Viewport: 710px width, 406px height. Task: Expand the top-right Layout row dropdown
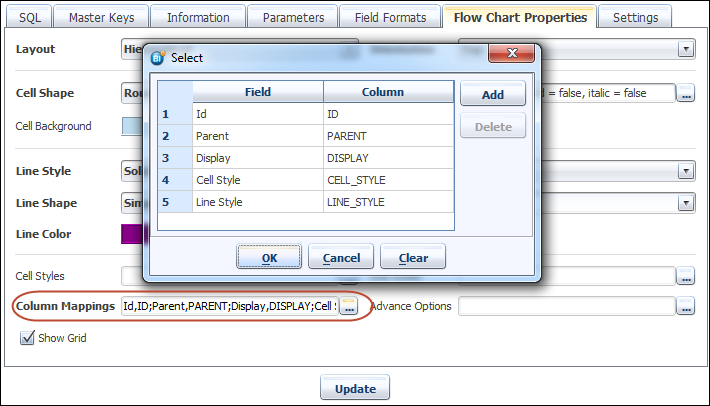685,49
